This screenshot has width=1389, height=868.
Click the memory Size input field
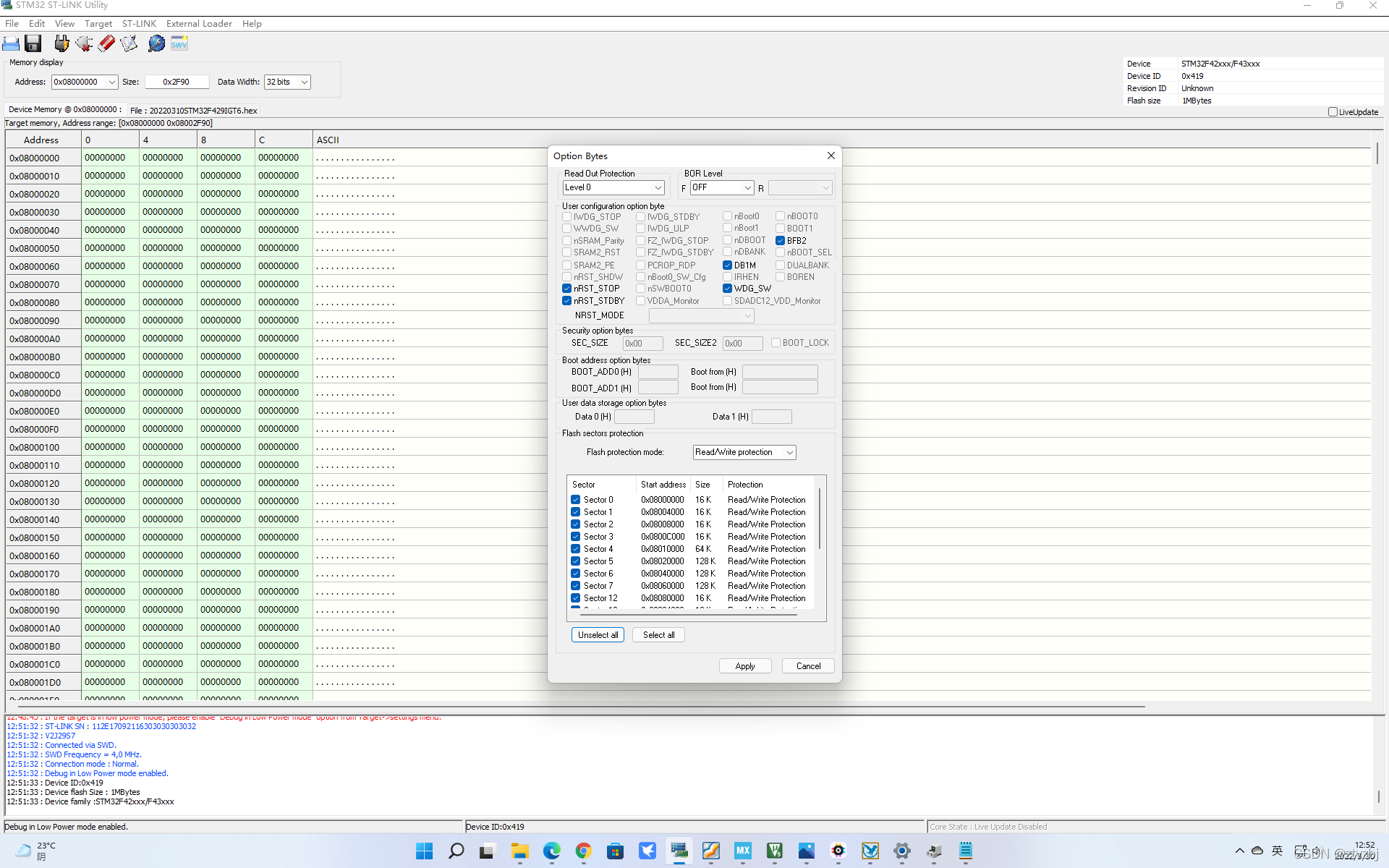click(x=177, y=82)
